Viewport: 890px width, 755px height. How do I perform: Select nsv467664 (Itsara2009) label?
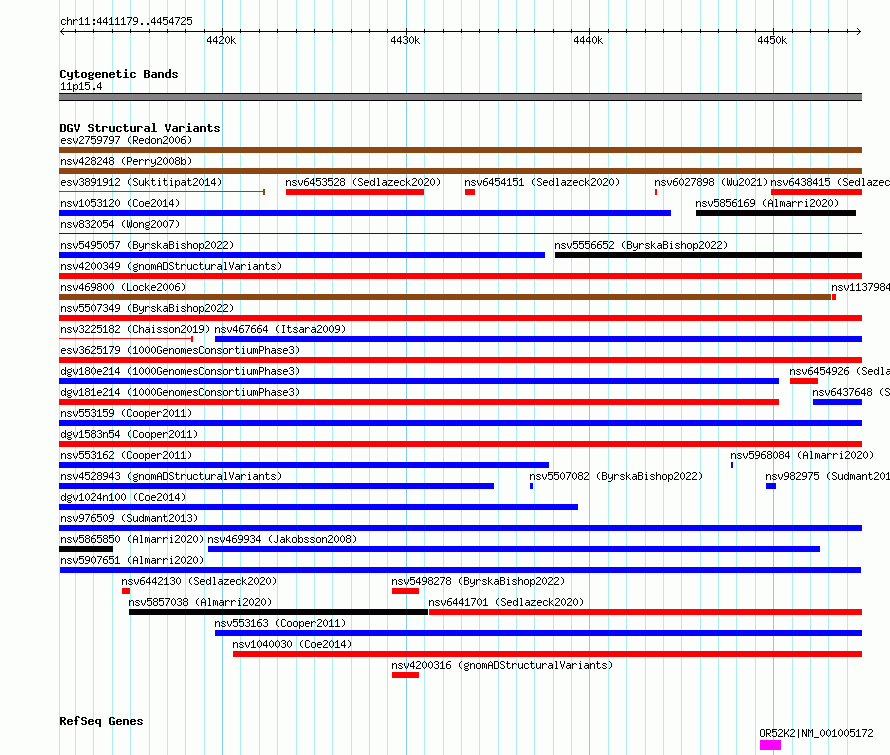pos(280,329)
